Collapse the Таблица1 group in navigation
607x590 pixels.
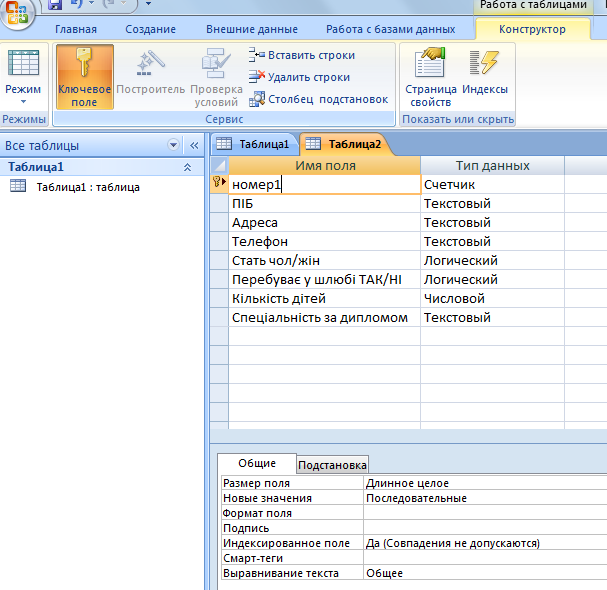coord(187,167)
